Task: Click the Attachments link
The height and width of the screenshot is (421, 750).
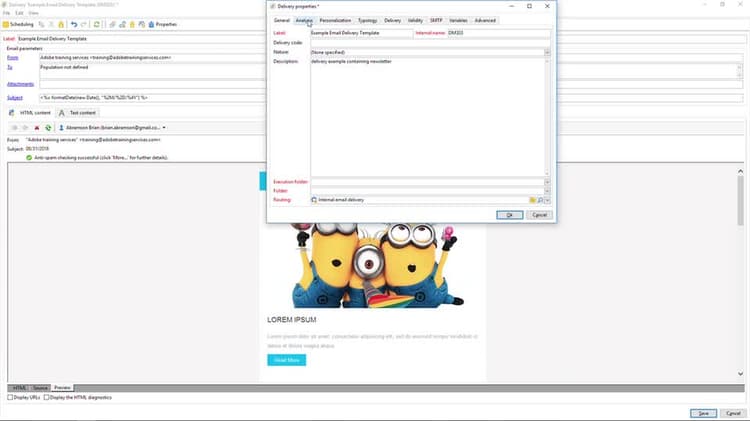Action: (20, 84)
